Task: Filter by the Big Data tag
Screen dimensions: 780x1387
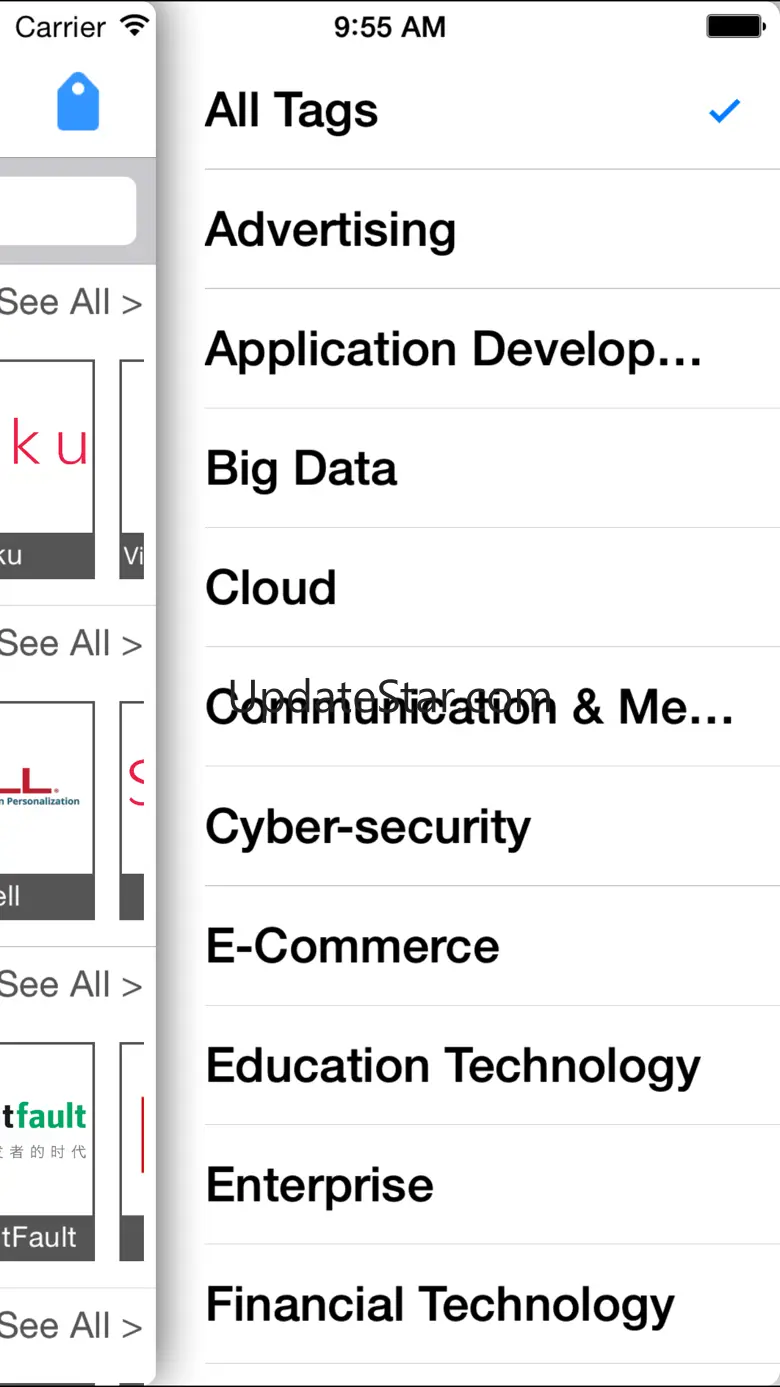Action: click(x=301, y=469)
